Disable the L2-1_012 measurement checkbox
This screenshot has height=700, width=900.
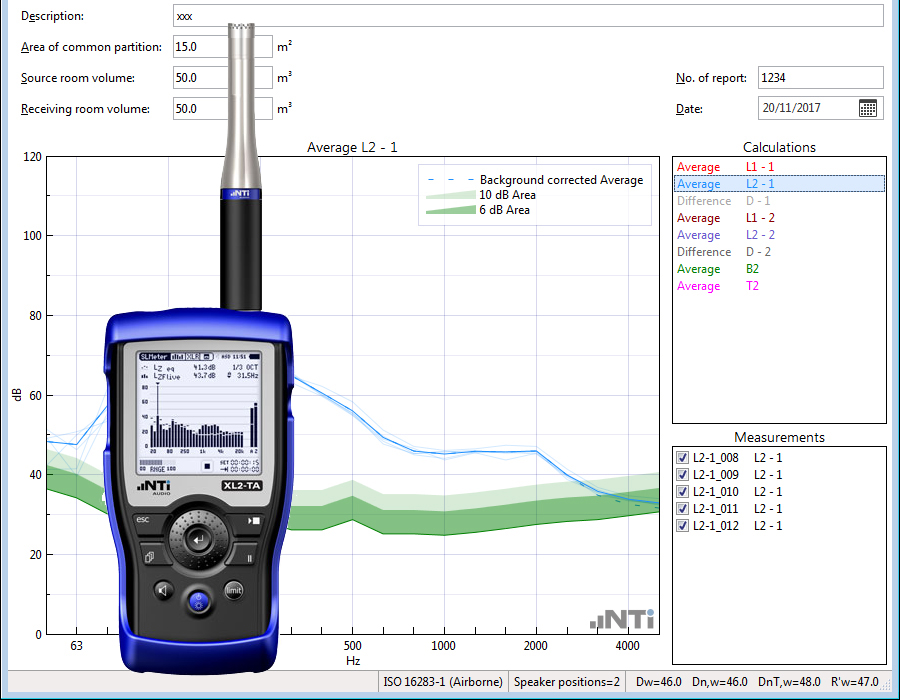[684, 525]
